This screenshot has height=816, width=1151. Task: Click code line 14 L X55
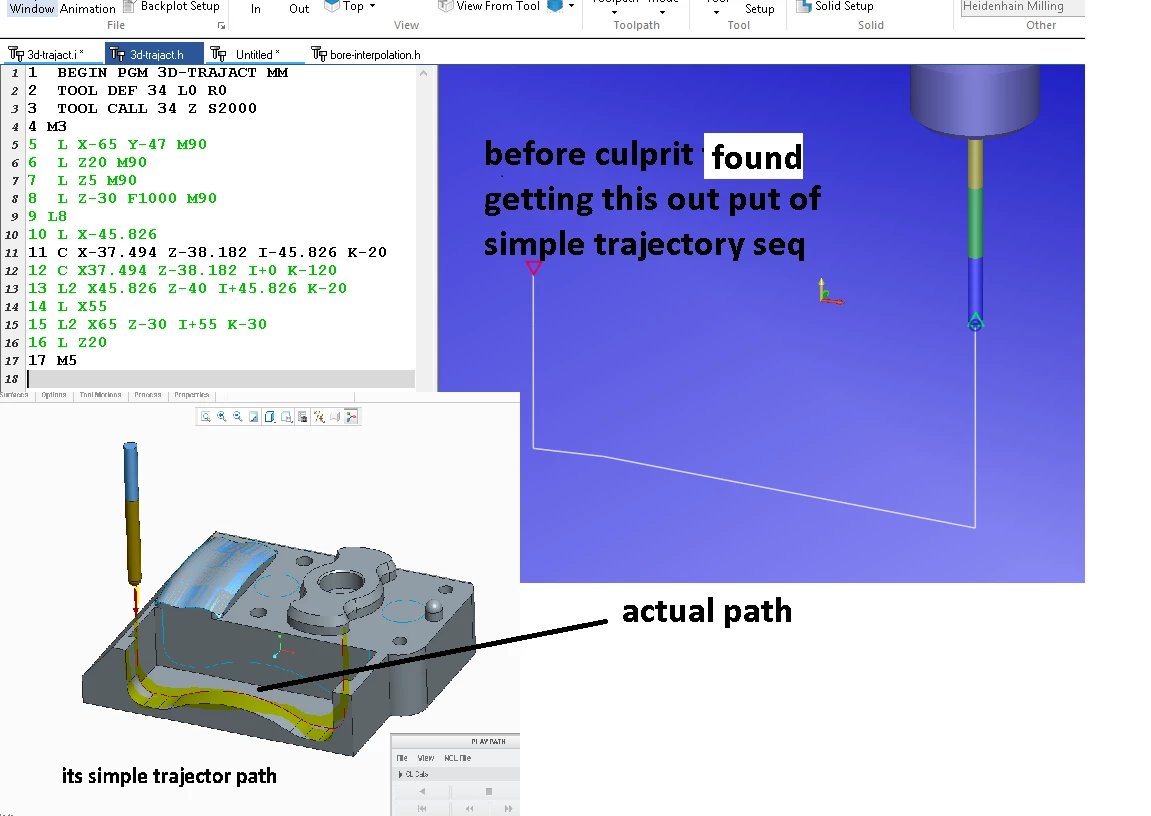pos(68,306)
